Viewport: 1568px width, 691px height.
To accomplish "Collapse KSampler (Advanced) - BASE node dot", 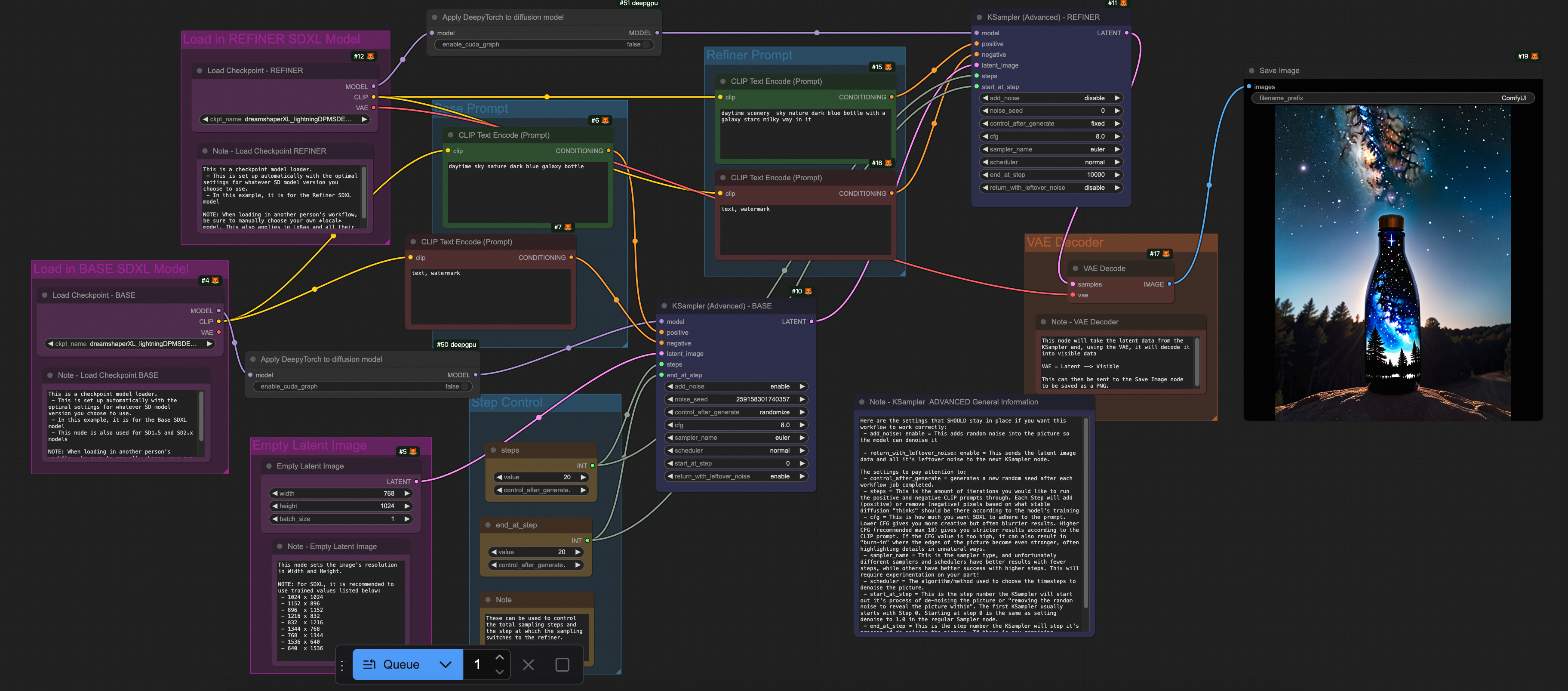I will tap(664, 305).
